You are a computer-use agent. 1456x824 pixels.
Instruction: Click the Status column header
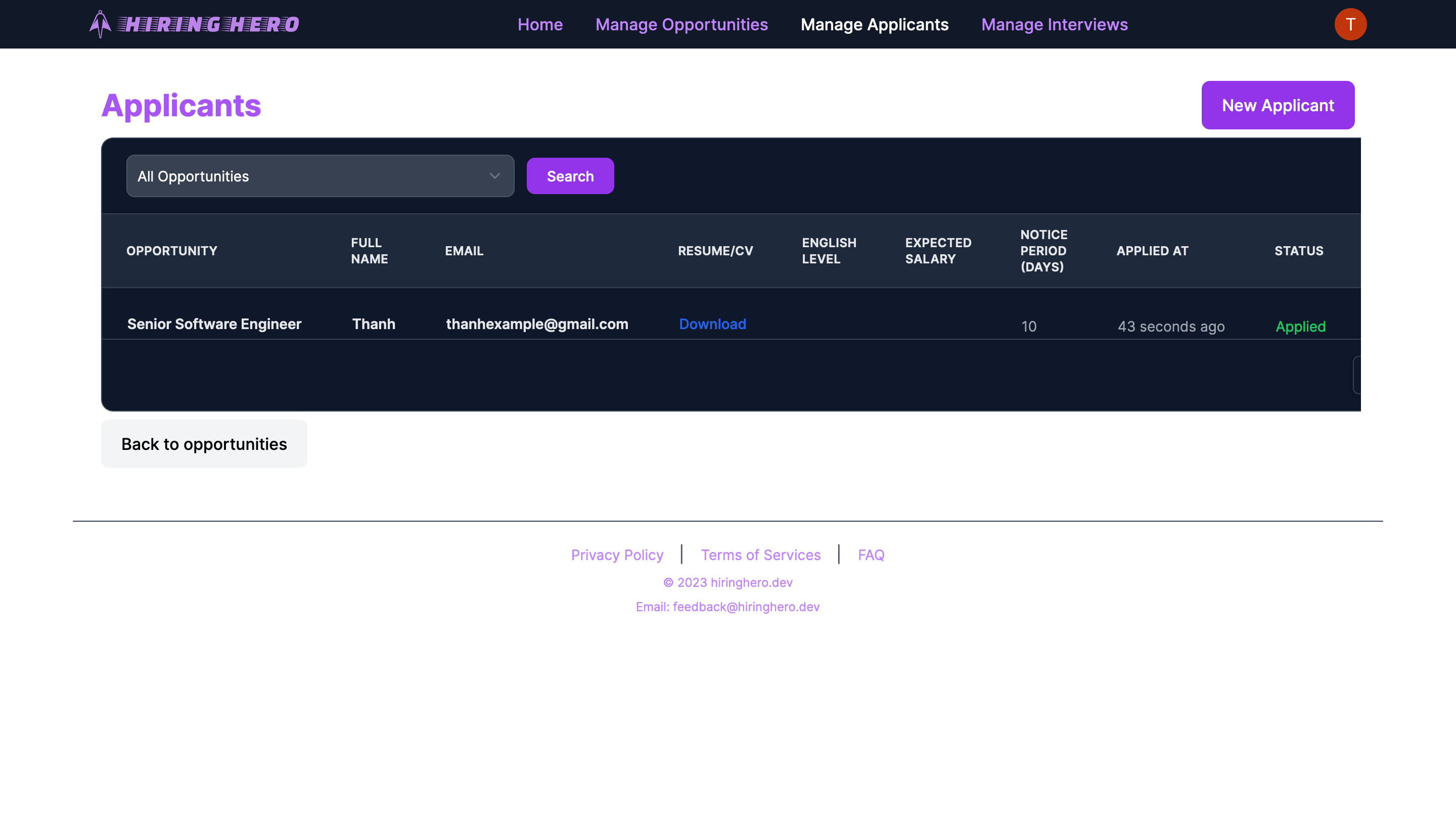point(1298,251)
